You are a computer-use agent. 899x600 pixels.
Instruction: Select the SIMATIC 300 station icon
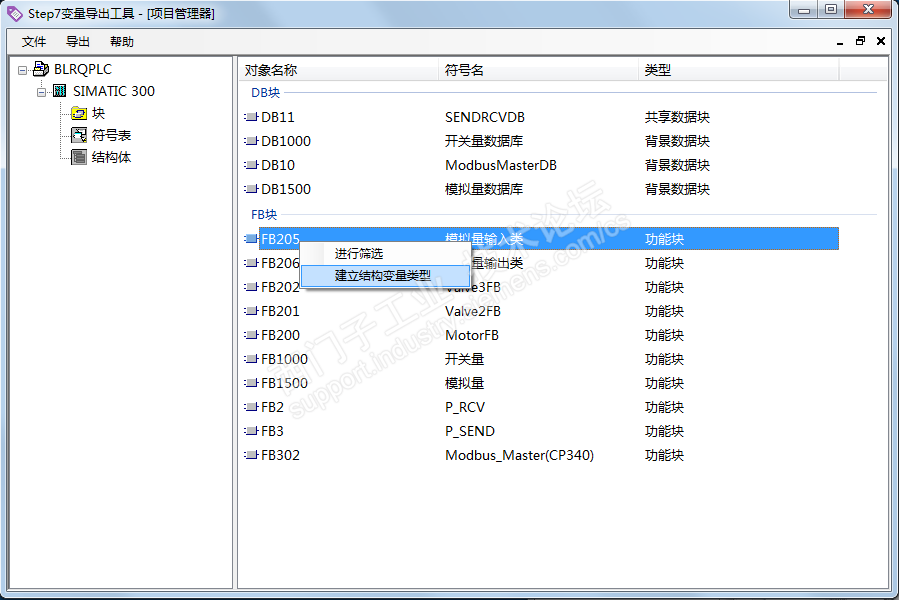[60, 91]
